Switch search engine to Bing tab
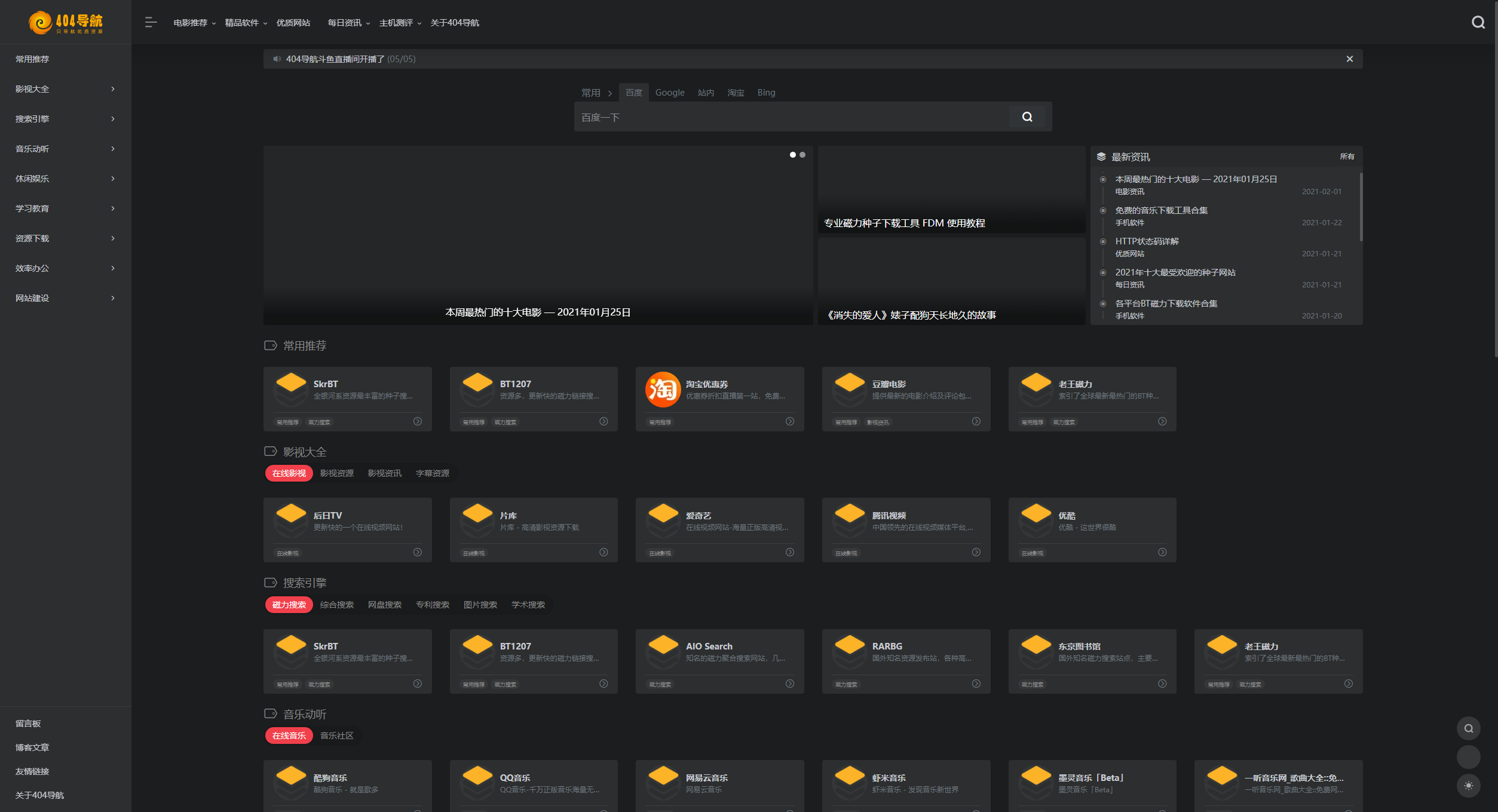The width and height of the screenshot is (1498, 812). point(766,93)
